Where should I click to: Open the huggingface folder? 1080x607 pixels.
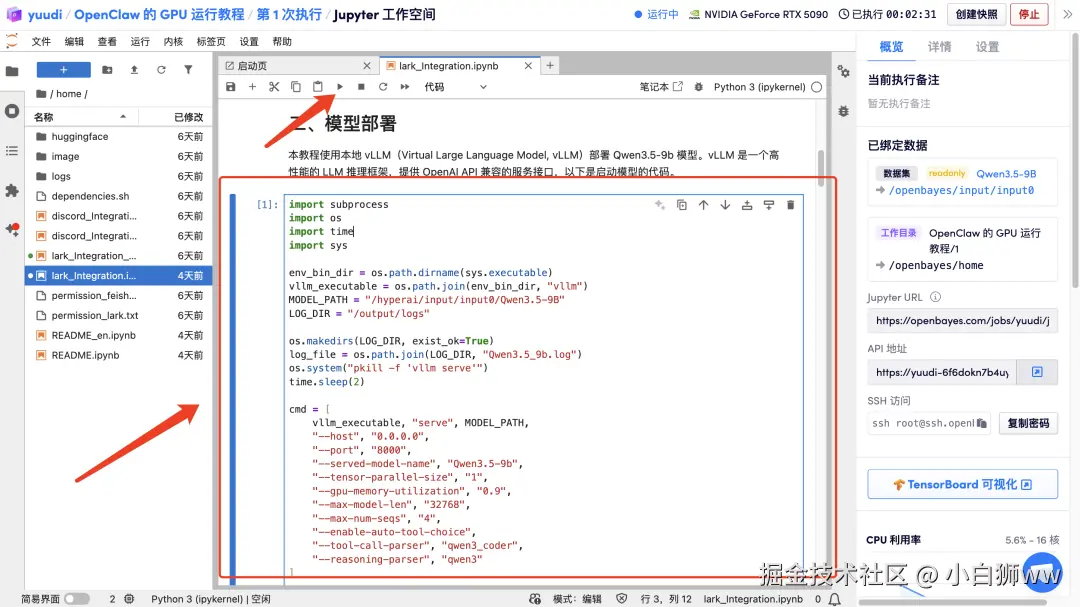click(118, 136)
